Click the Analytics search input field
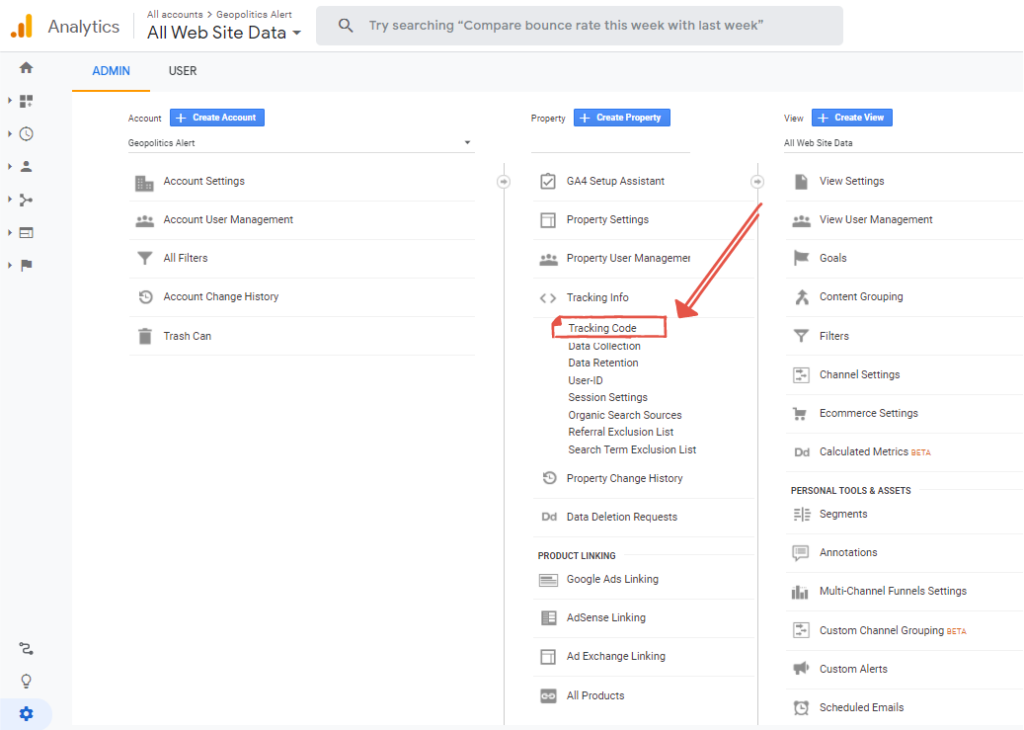This screenshot has width=1024, height=730. pos(580,26)
